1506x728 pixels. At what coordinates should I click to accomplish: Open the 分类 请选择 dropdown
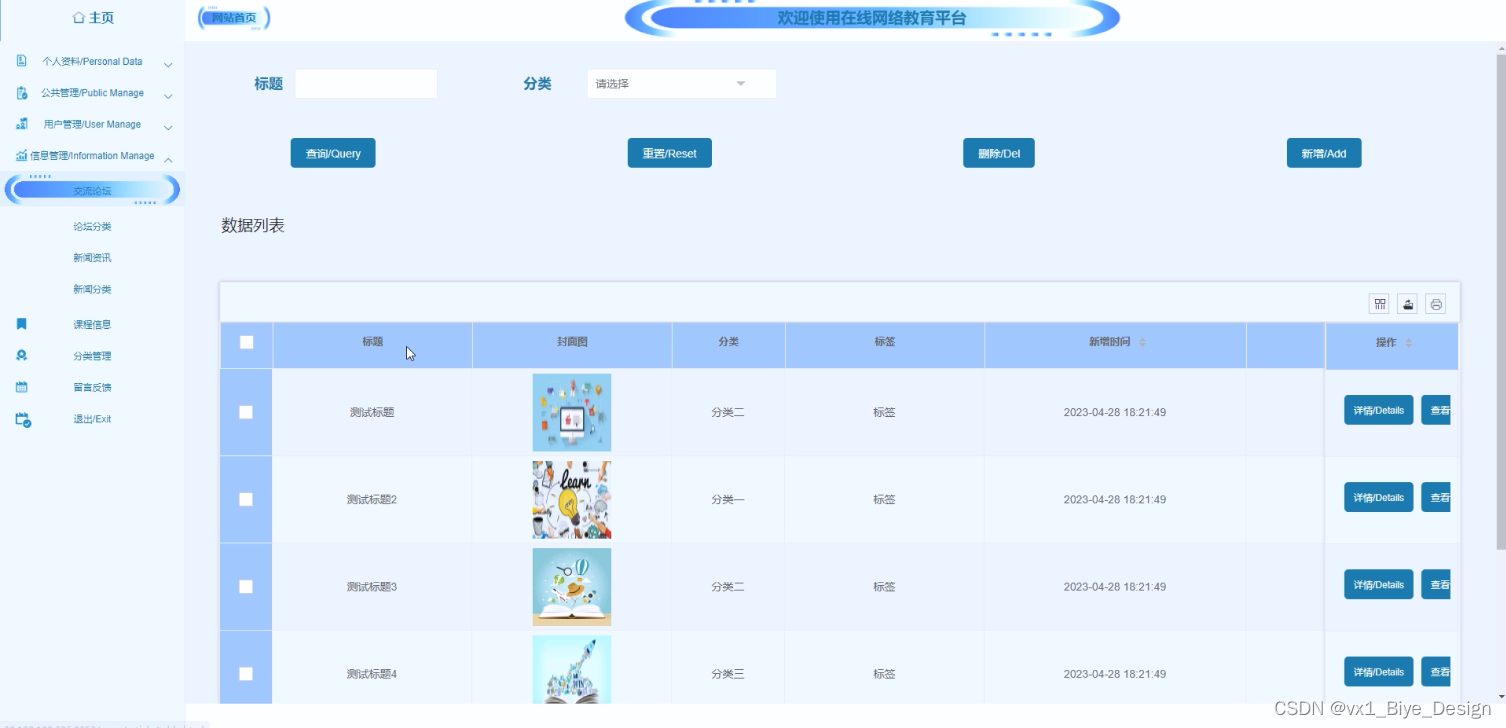click(x=681, y=84)
